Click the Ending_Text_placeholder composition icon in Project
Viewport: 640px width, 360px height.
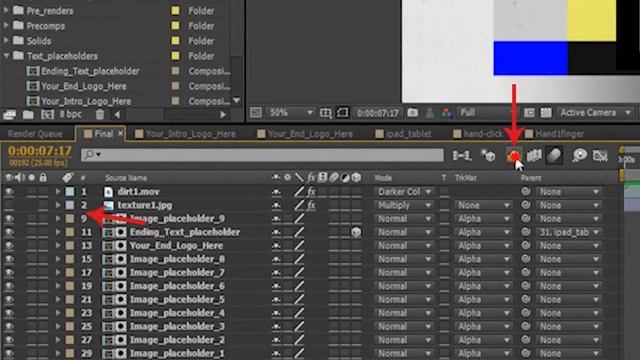(33, 71)
